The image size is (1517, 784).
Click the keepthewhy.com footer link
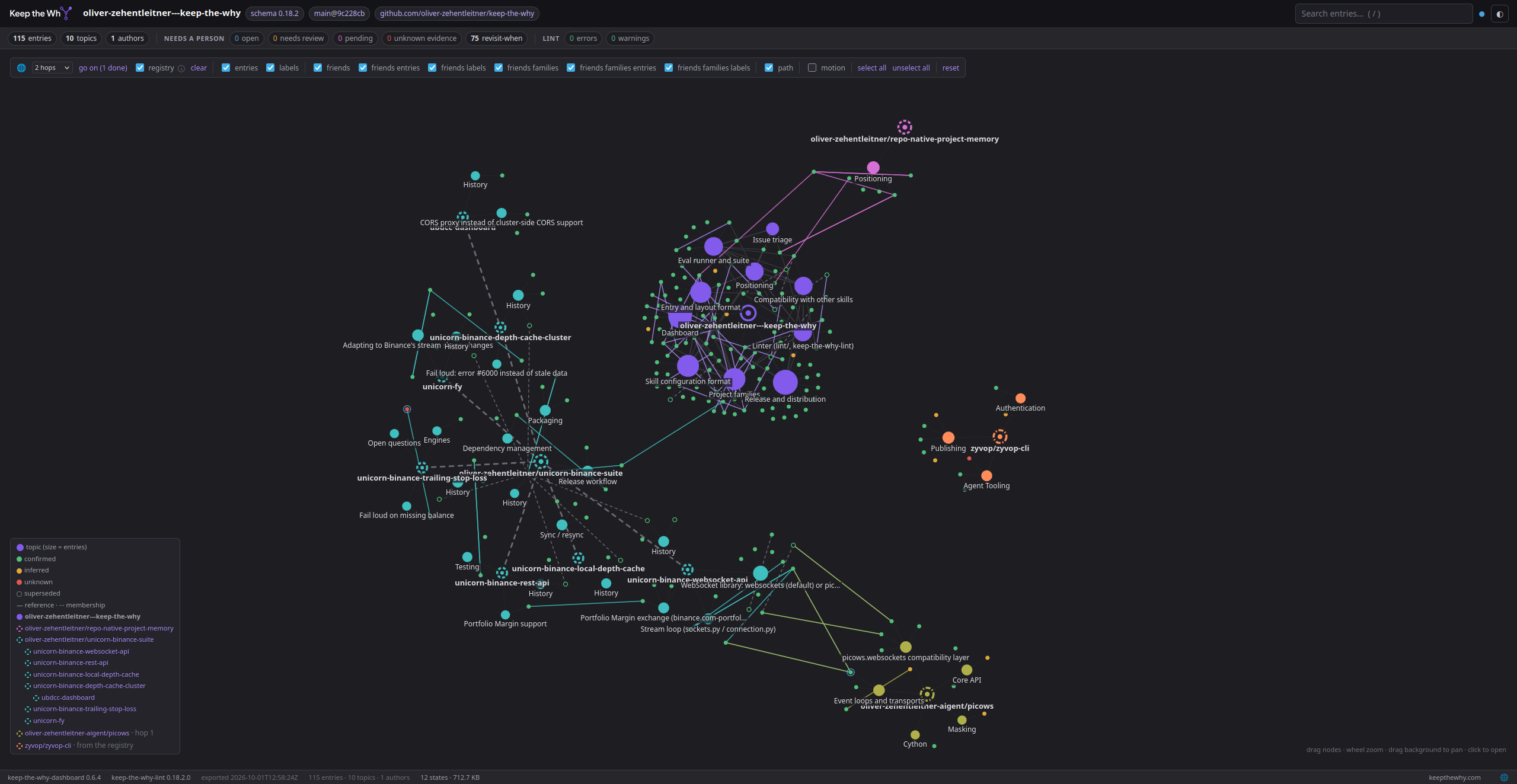point(1454,777)
